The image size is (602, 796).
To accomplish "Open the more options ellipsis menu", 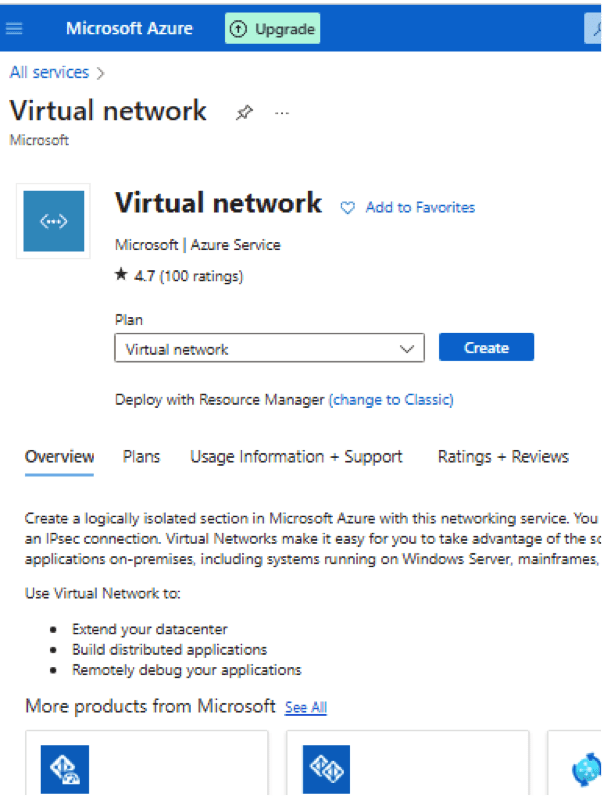I will 282,113.
